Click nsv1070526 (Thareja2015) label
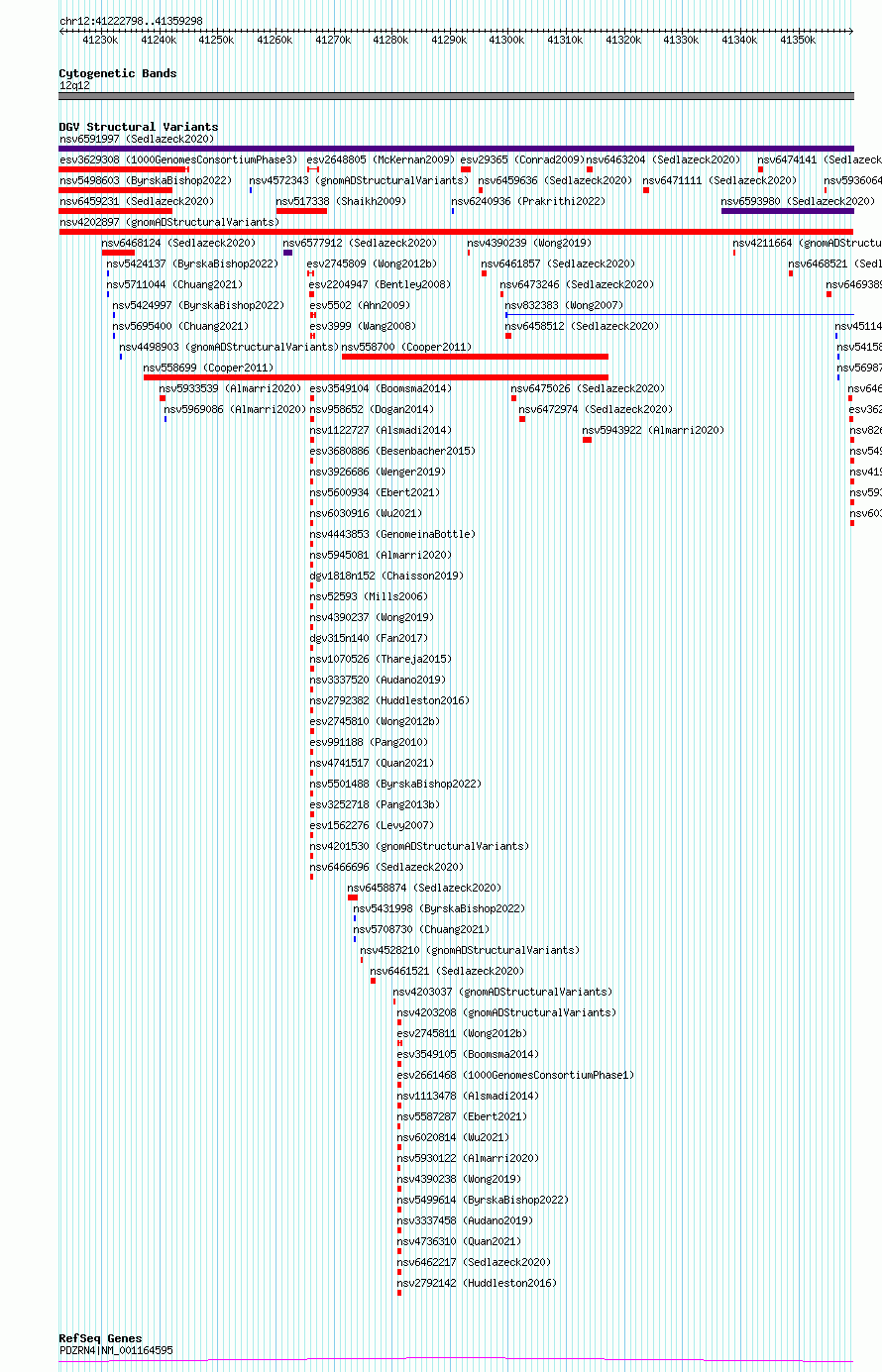This screenshot has width=882, height=1372. [x=381, y=659]
